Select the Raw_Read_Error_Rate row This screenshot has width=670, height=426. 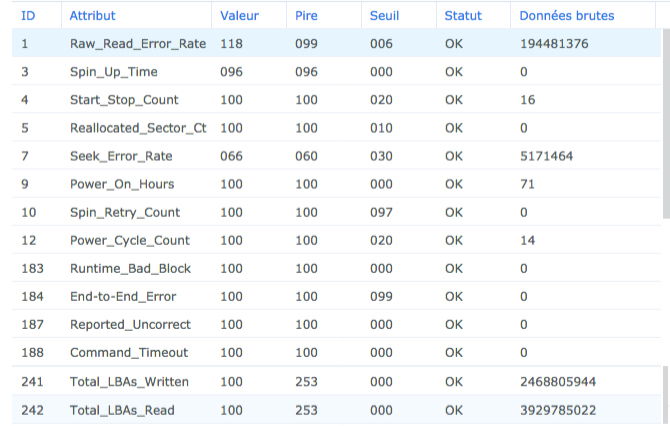(336, 44)
